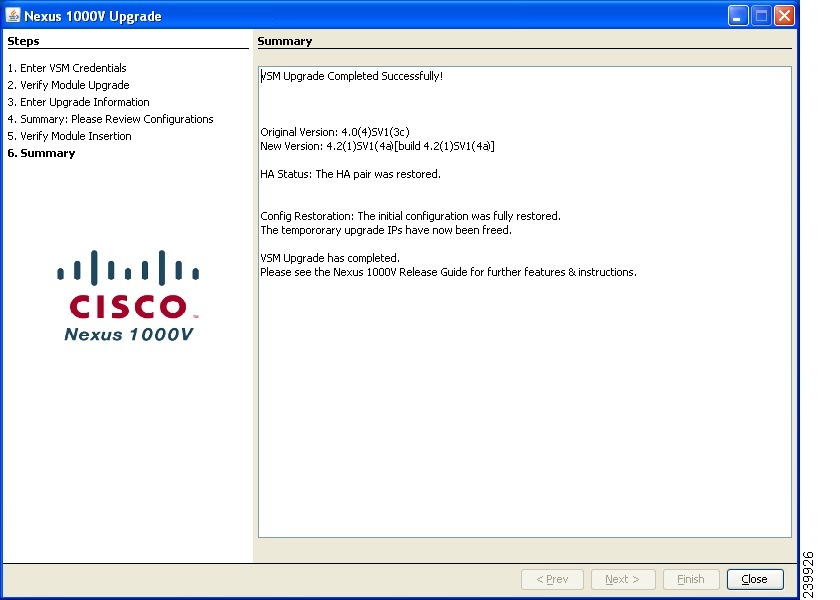Screen dimensions: 840x600
Task: Click the New Version 4.2(1)SV1(4a) line
Action: point(378,146)
